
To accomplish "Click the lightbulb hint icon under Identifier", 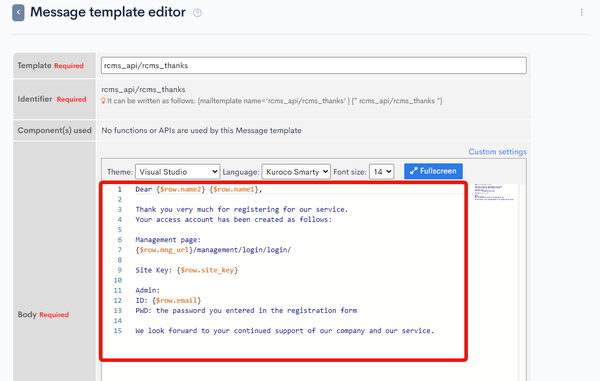I will pyautogui.click(x=103, y=101).
